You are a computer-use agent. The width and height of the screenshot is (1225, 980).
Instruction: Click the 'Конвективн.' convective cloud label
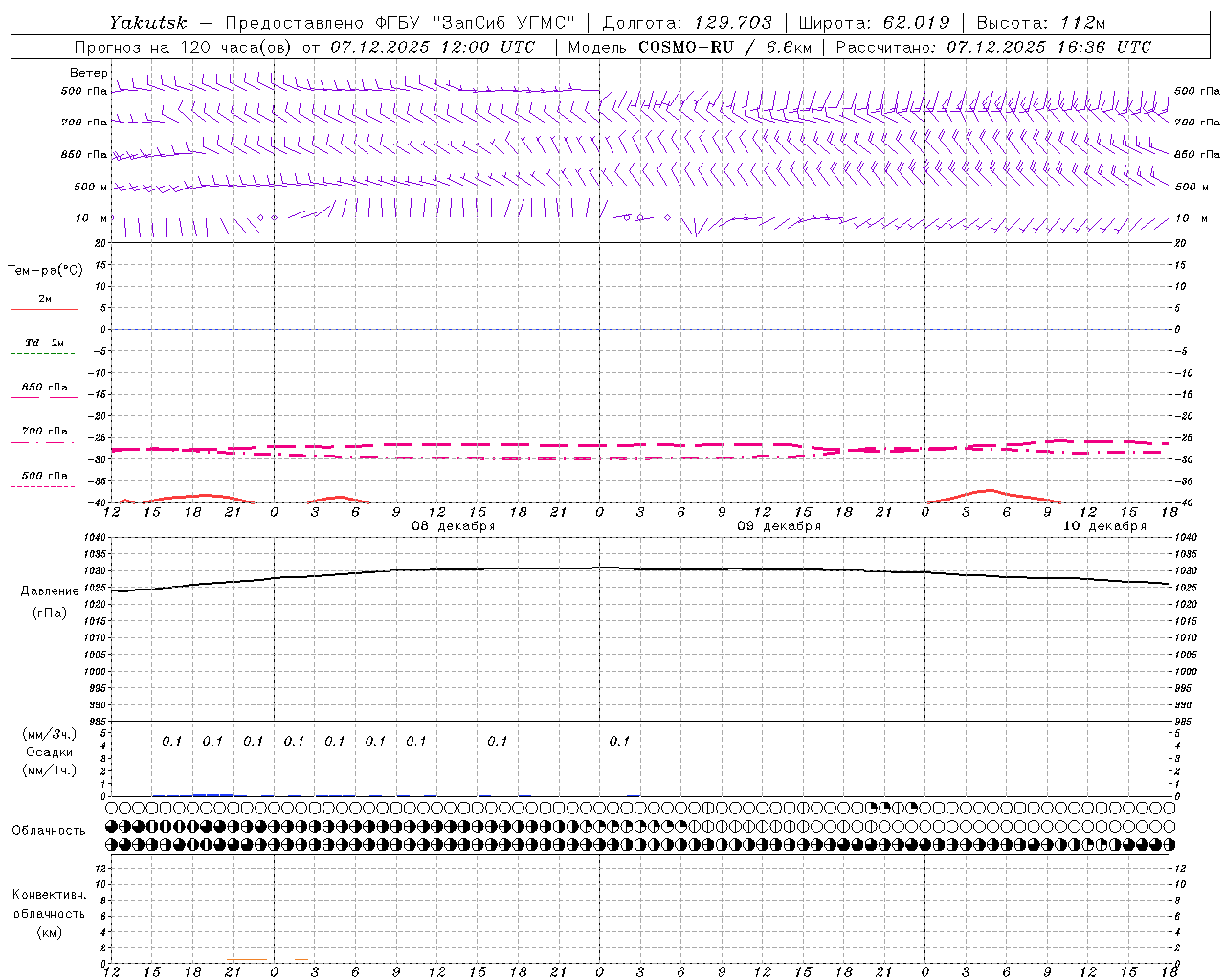click(x=49, y=895)
